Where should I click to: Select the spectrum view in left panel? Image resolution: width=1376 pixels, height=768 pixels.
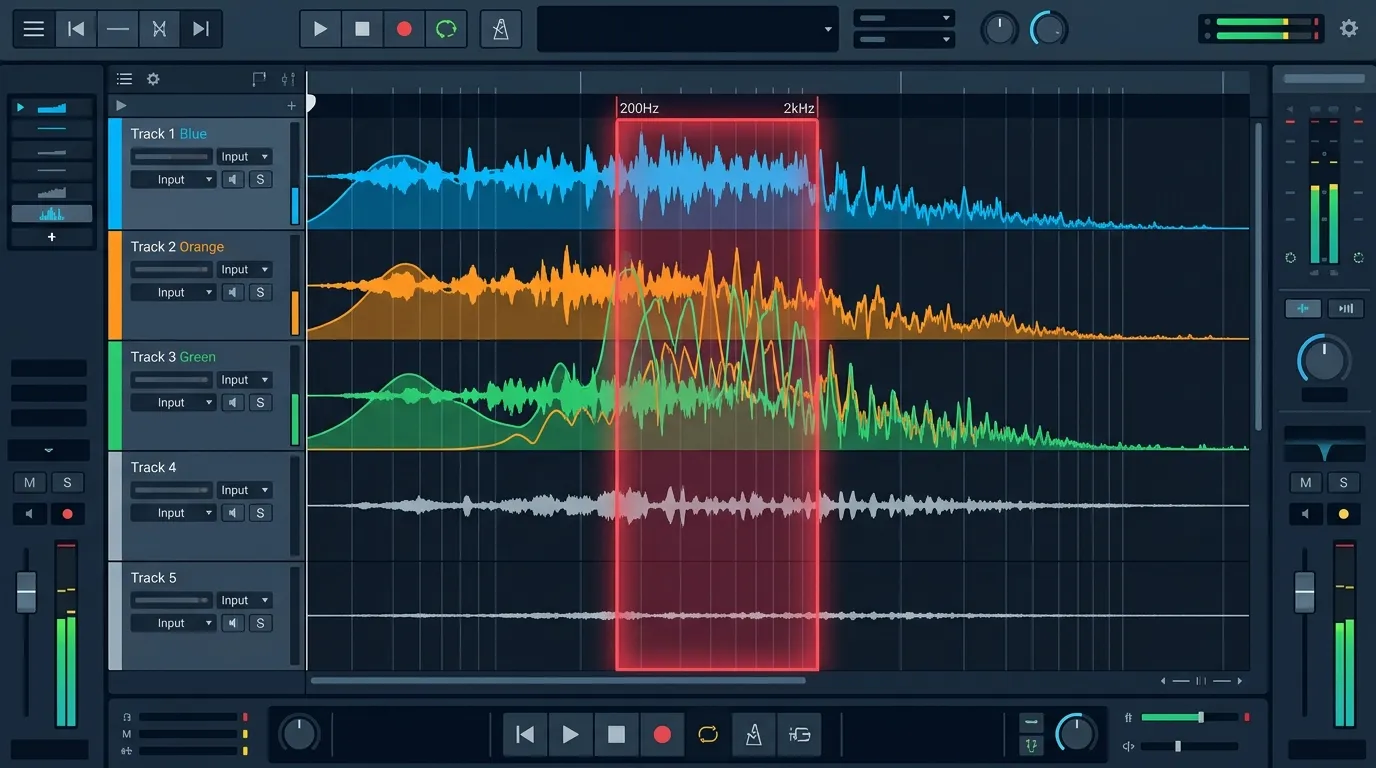coord(52,214)
